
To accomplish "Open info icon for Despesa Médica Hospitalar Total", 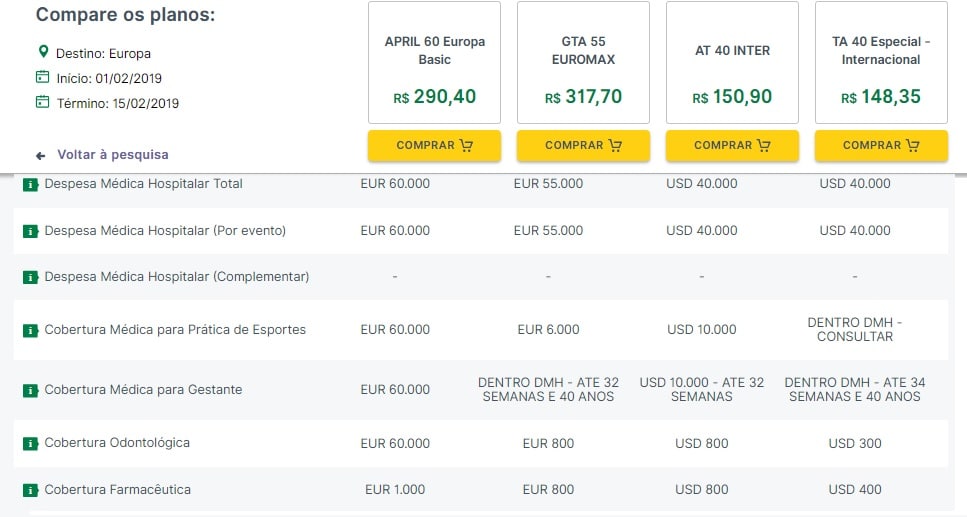I will click(x=30, y=184).
